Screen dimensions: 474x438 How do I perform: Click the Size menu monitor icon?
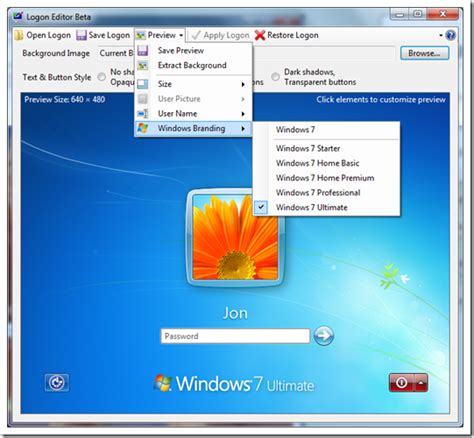click(x=143, y=84)
